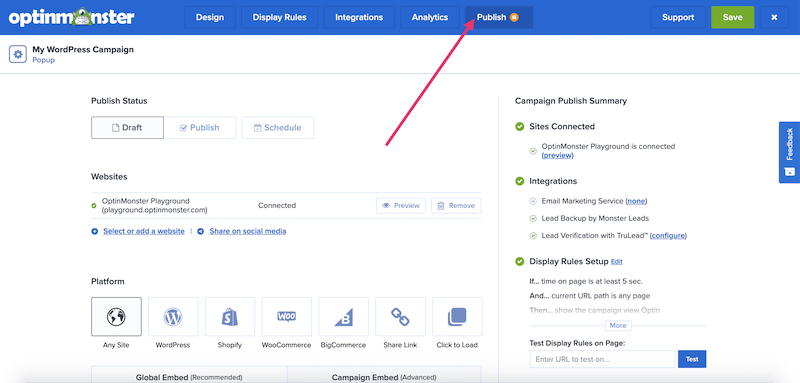Open the Publish tab
The height and width of the screenshot is (383, 800).
pos(499,17)
